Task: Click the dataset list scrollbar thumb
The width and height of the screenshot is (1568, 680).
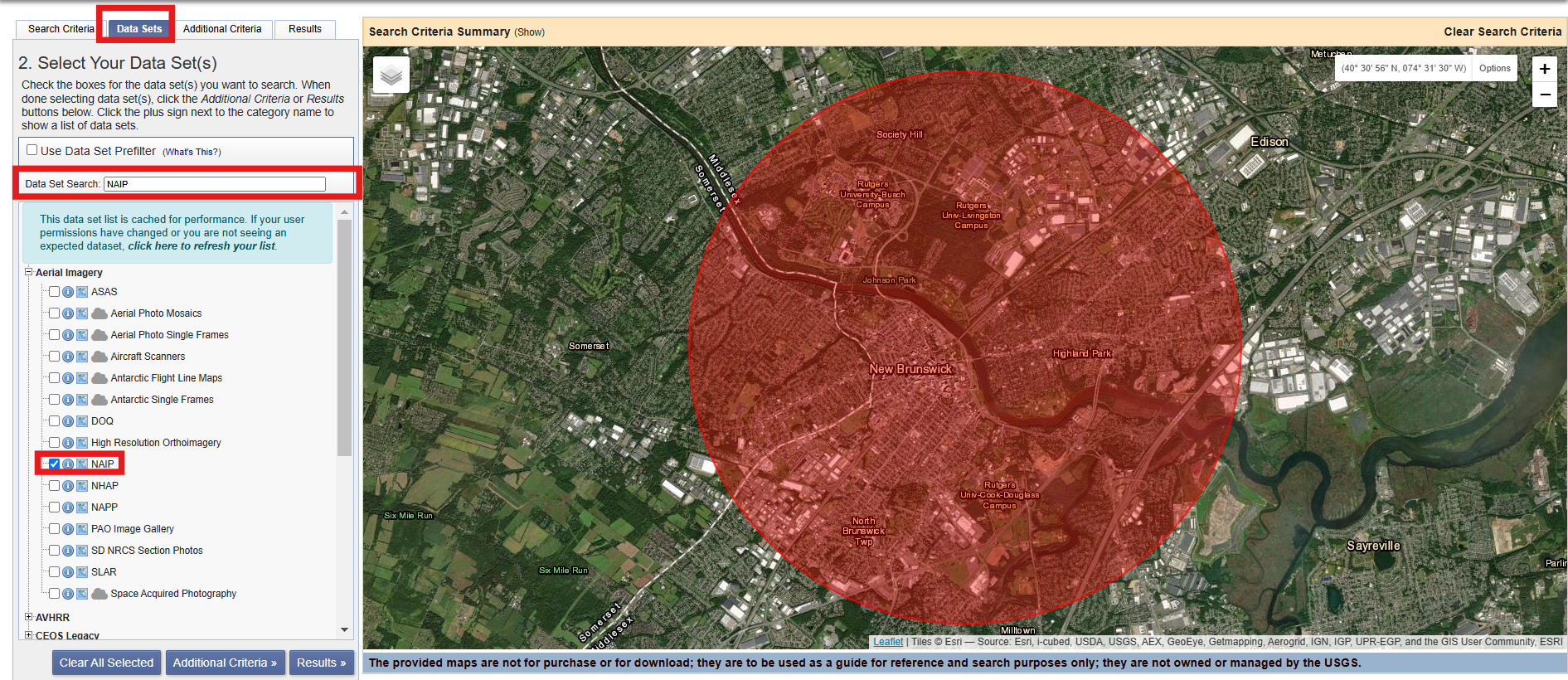Action: click(345, 338)
